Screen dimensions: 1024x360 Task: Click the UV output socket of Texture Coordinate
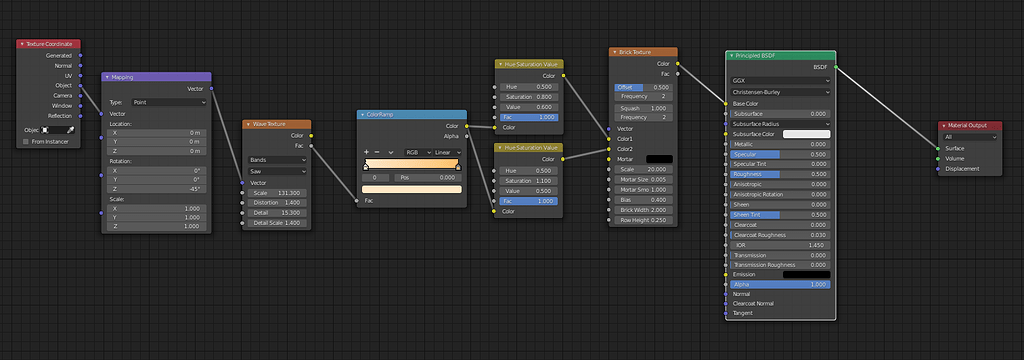[80, 76]
